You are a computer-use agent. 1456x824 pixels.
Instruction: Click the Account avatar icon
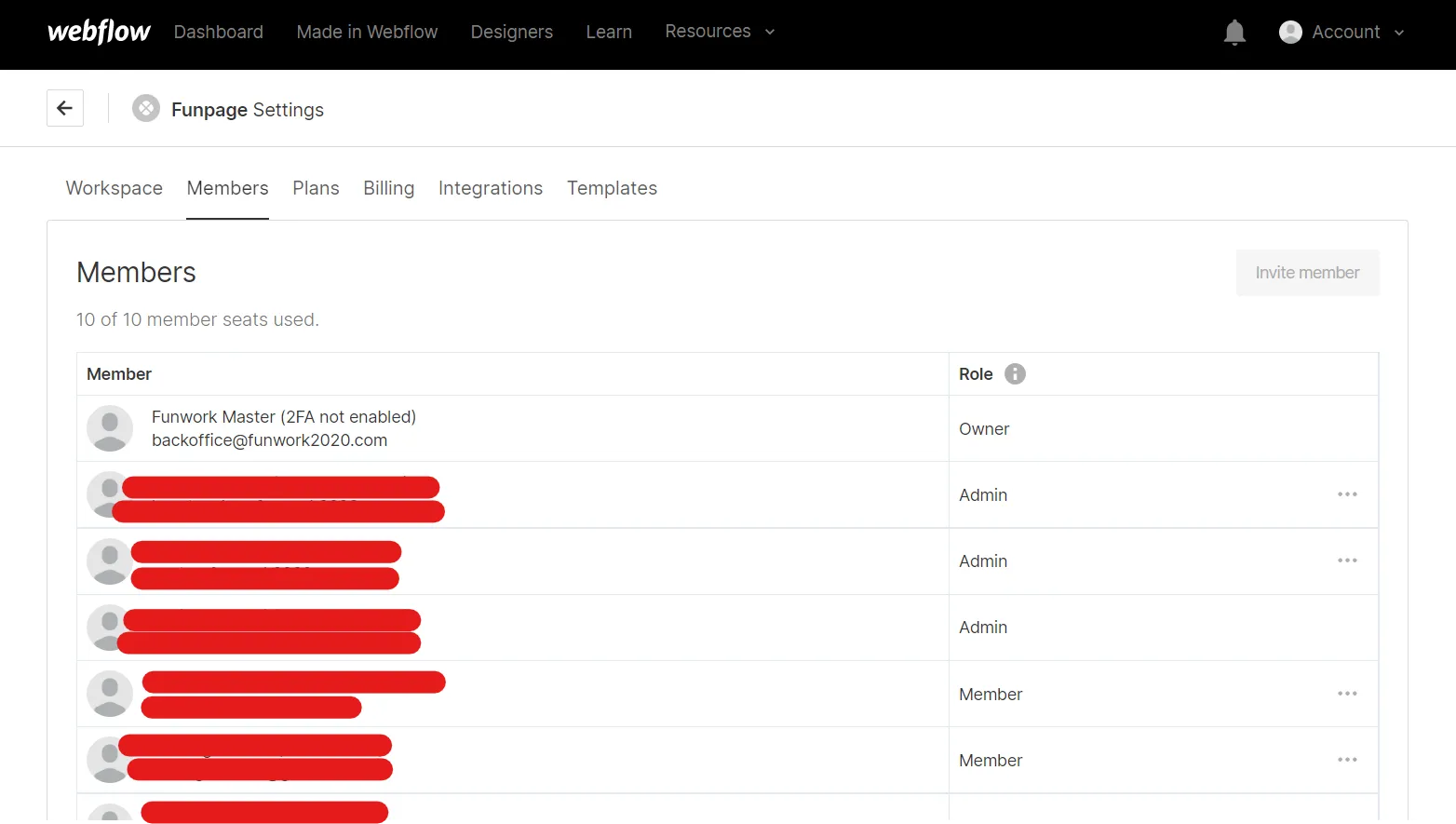click(x=1290, y=32)
